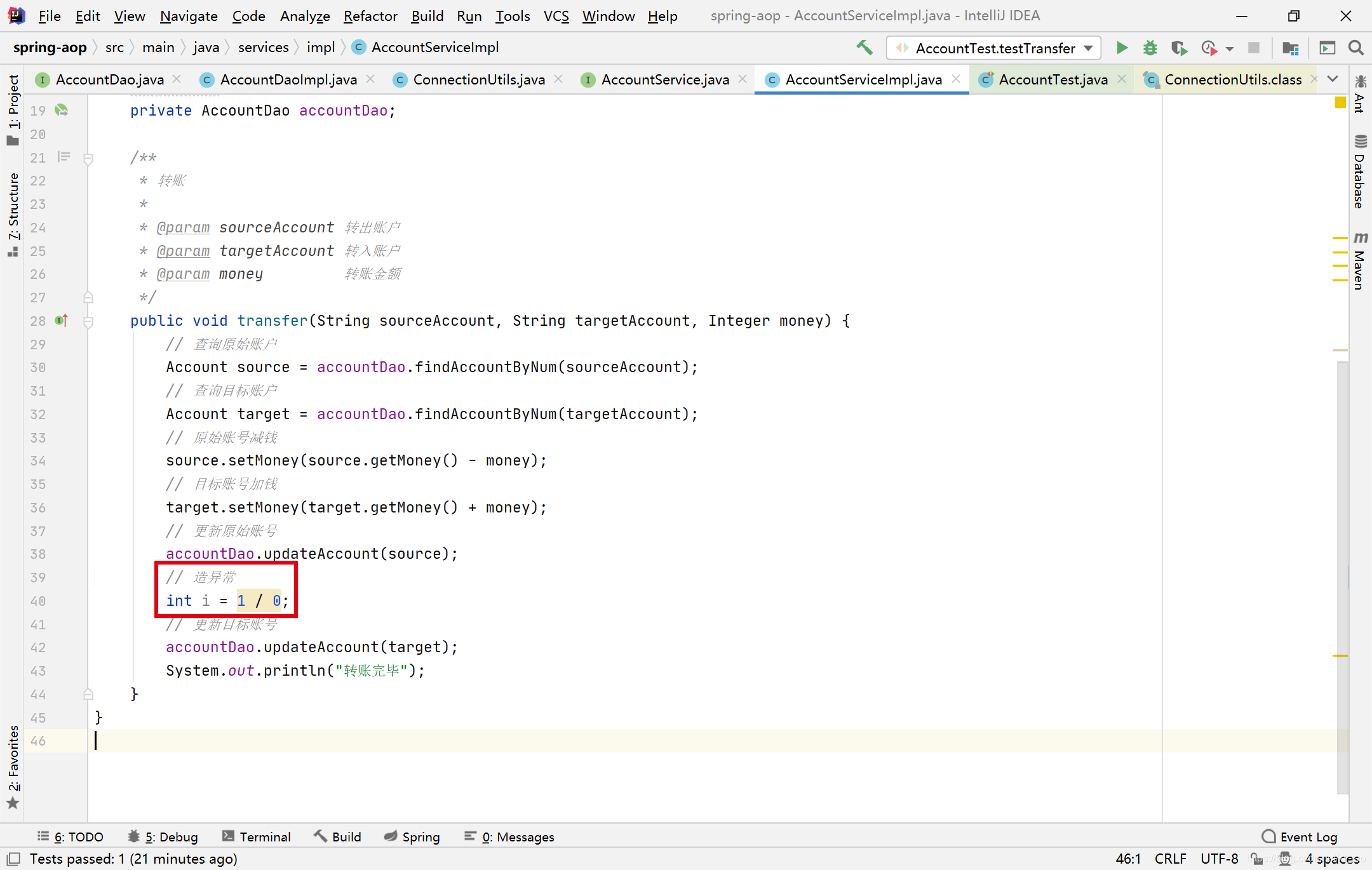The image size is (1372, 870).
Task: Click the Build Project hammer icon
Action: point(864,48)
